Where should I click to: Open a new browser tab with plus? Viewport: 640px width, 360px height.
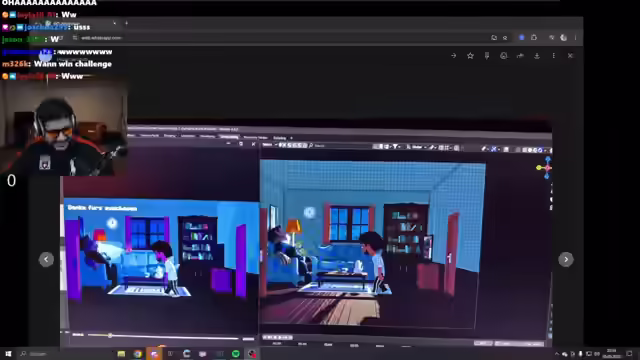point(126,23)
